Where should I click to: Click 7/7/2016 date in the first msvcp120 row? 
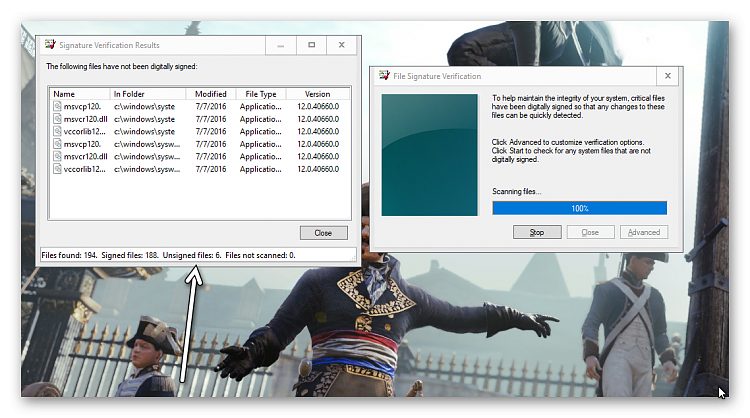pos(210,106)
